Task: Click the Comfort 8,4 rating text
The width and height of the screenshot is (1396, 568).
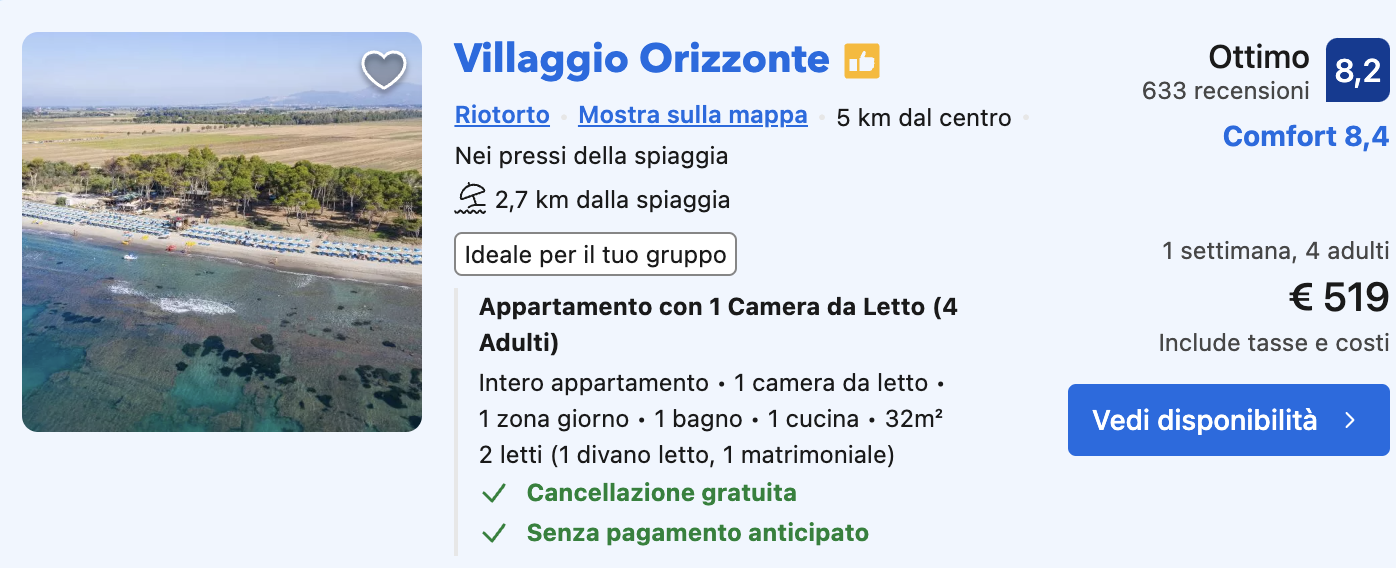Action: [1306, 137]
